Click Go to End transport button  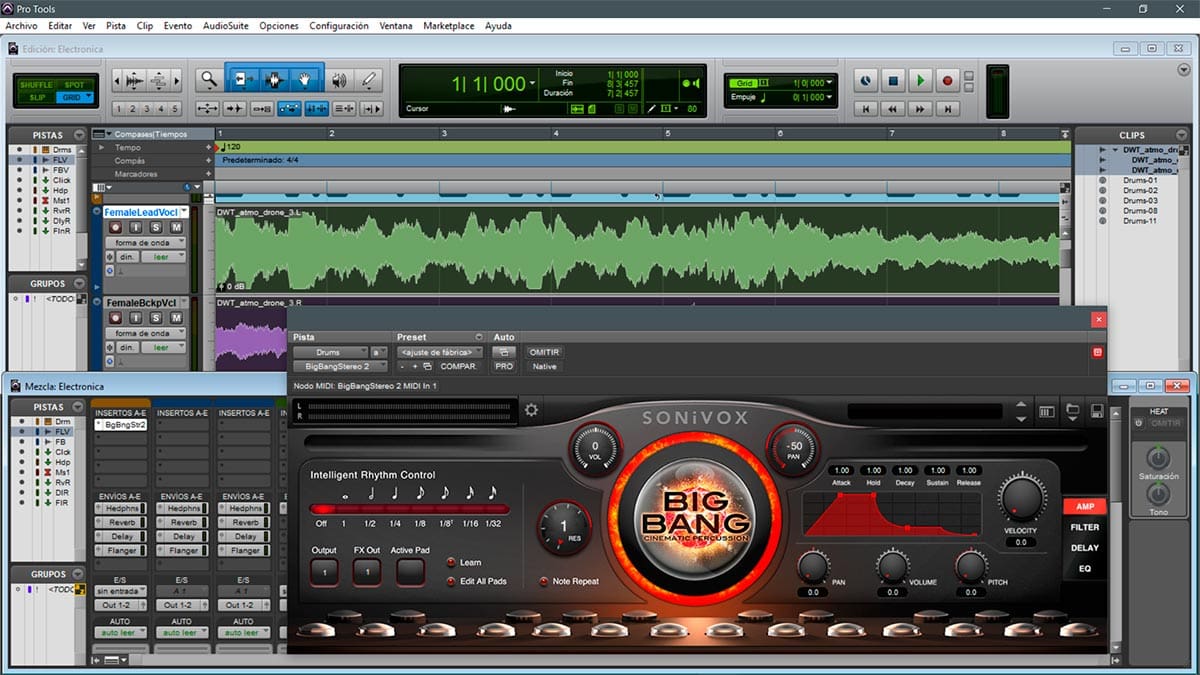click(x=947, y=109)
